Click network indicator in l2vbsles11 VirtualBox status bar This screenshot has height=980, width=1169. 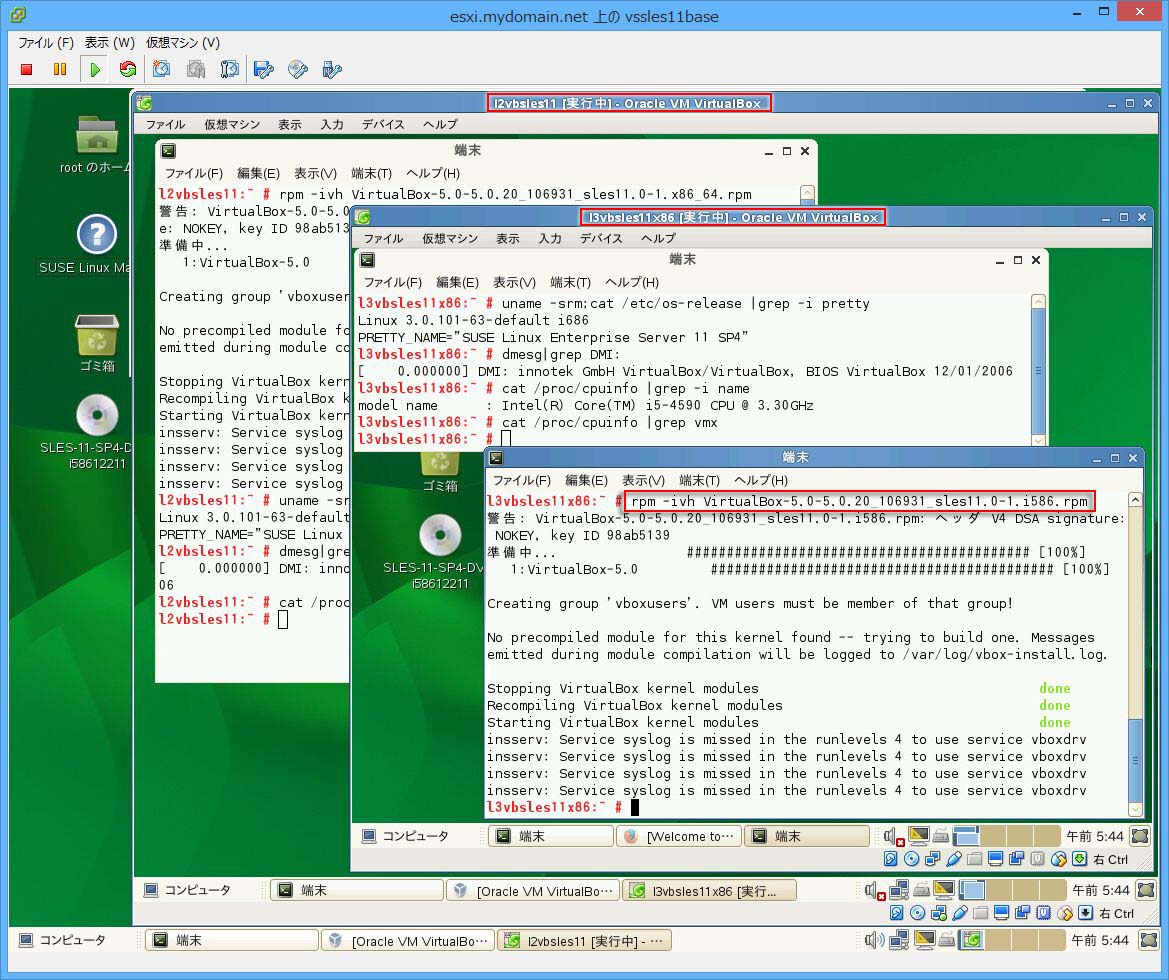939,913
